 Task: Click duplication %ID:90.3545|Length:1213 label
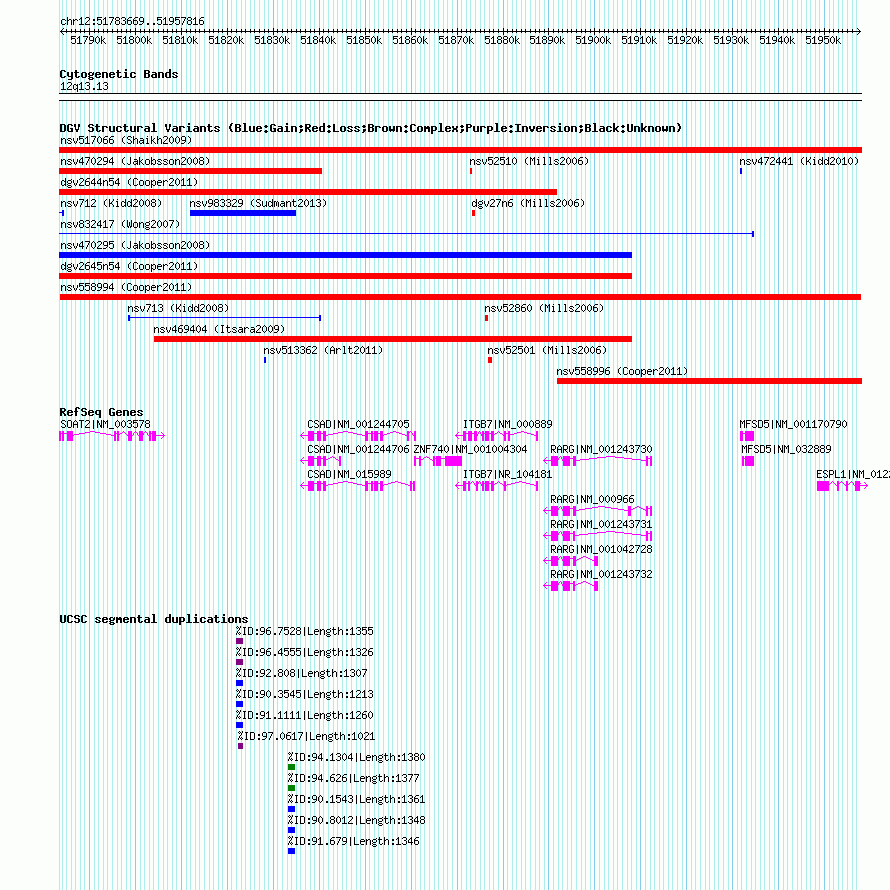(x=305, y=694)
